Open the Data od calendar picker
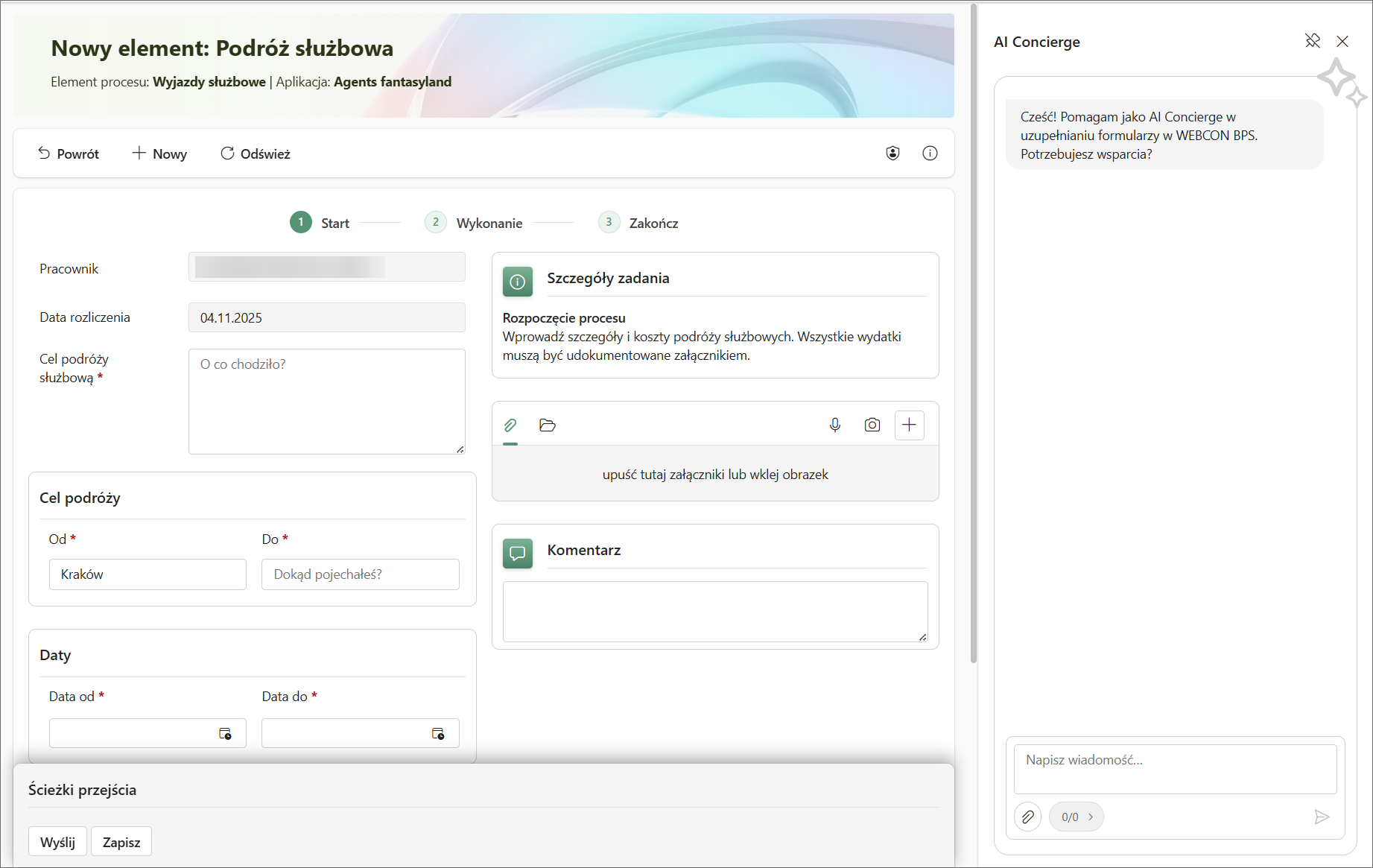 225,734
